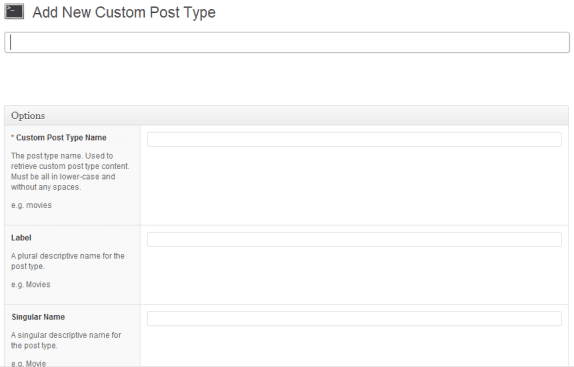Click the 'Label' field label
Viewport: 574px width, 367px height.
point(21,238)
